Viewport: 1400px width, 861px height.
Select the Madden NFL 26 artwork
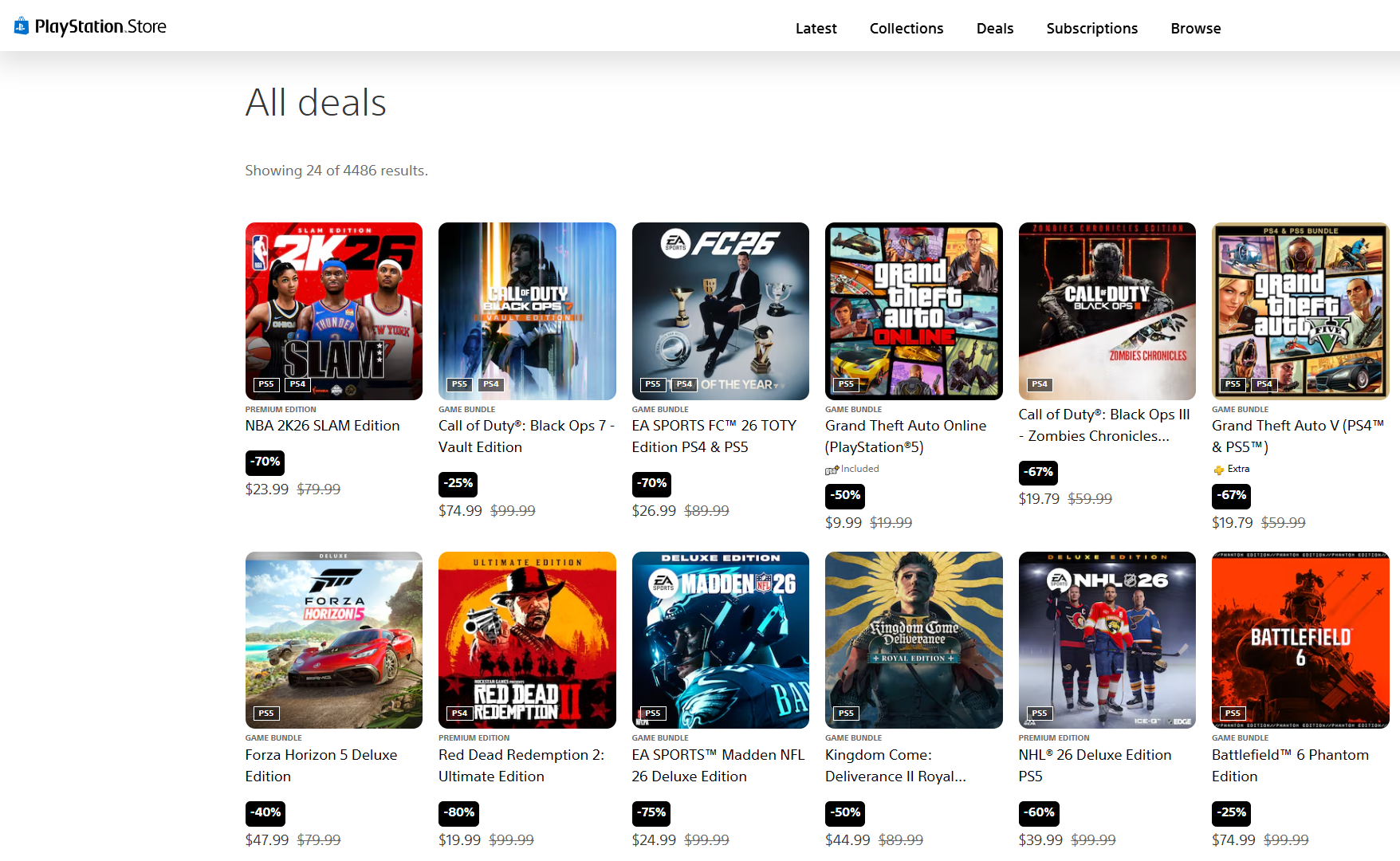720,639
